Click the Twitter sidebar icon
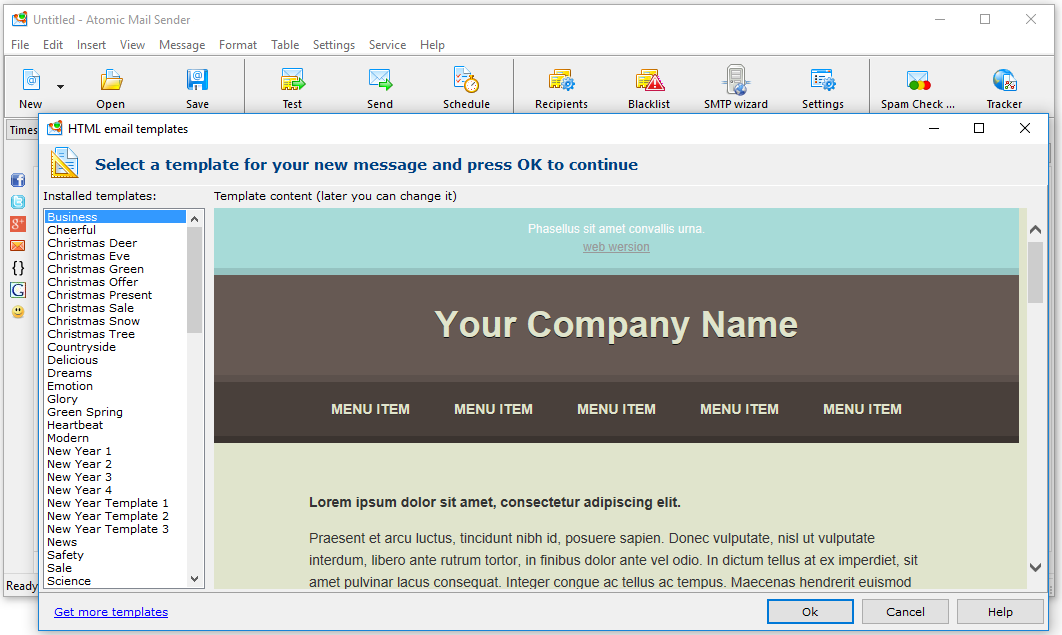1062x635 pixels. 18,202
